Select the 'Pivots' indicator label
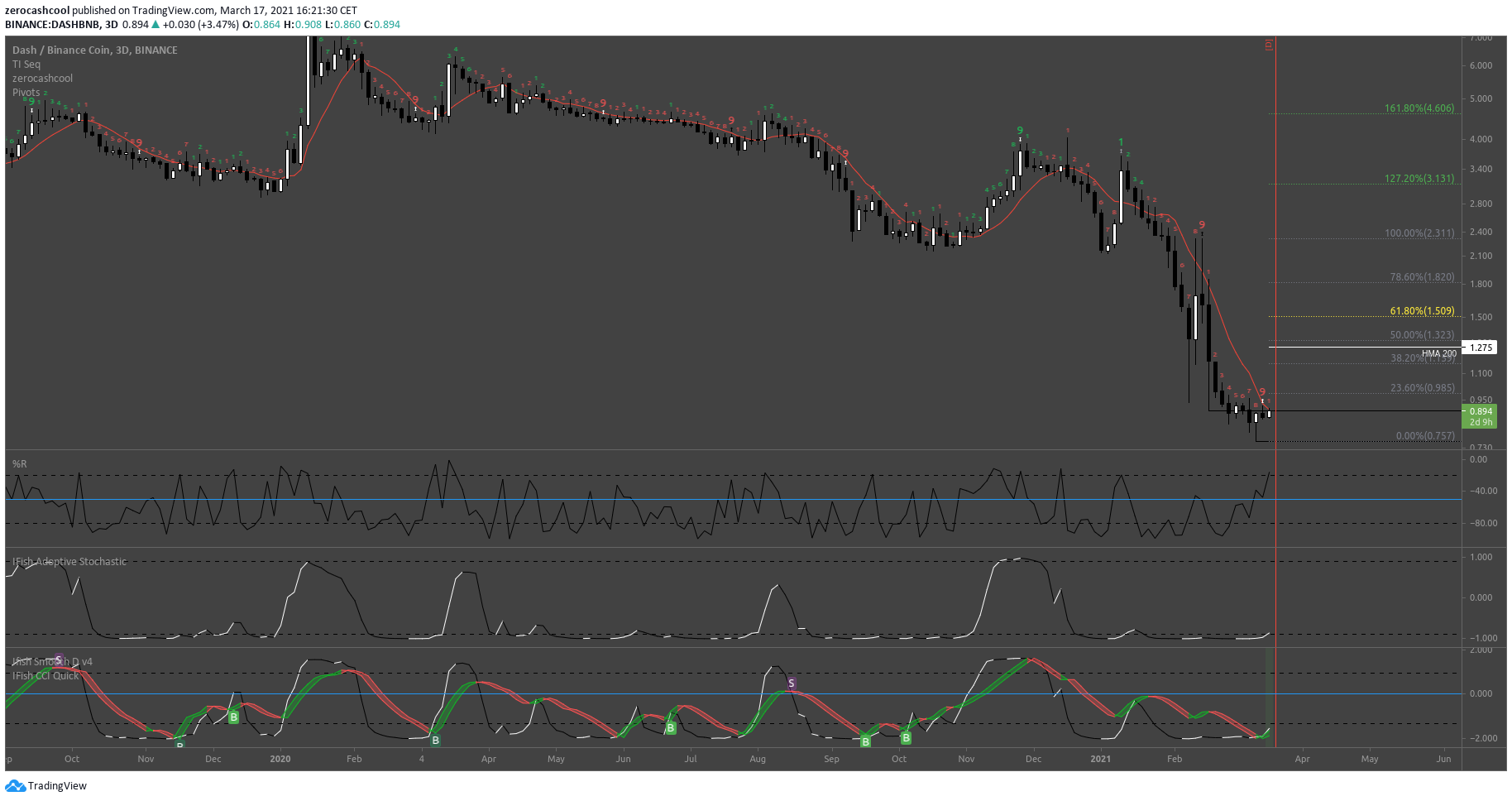 (x=26, y=93)
